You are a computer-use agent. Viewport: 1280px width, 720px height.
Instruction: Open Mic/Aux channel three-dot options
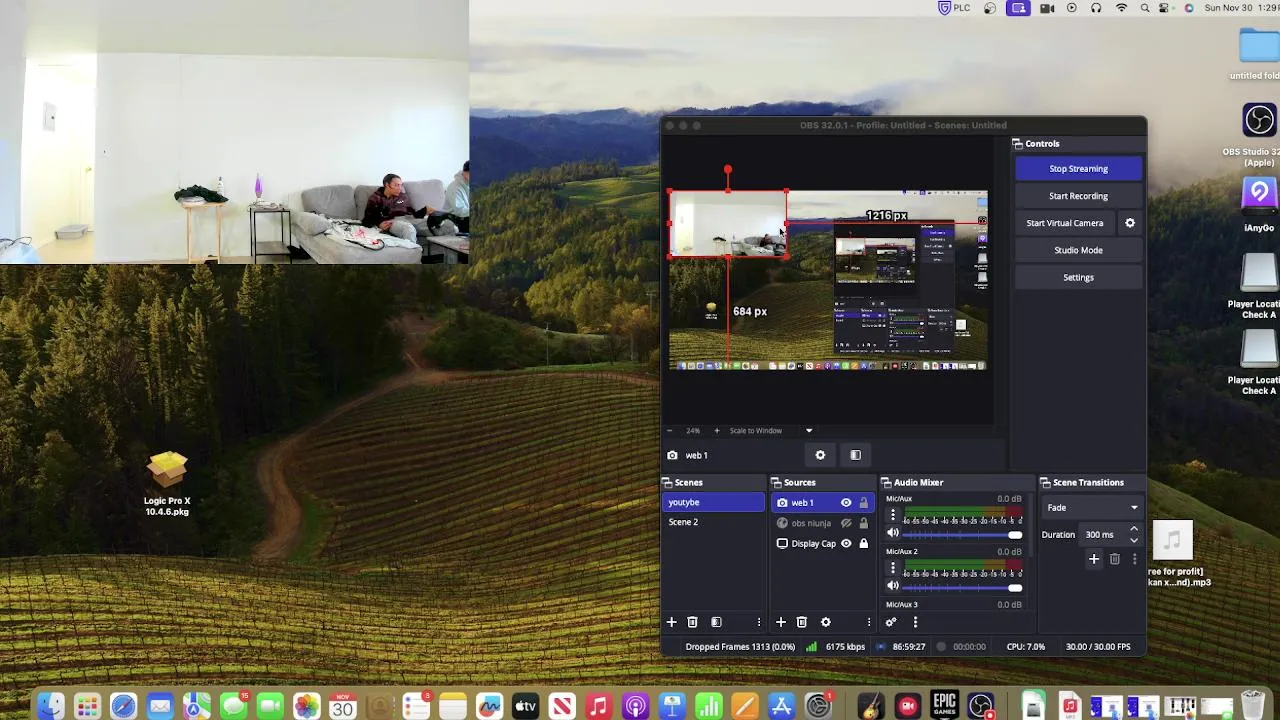(x=893, y=515)
